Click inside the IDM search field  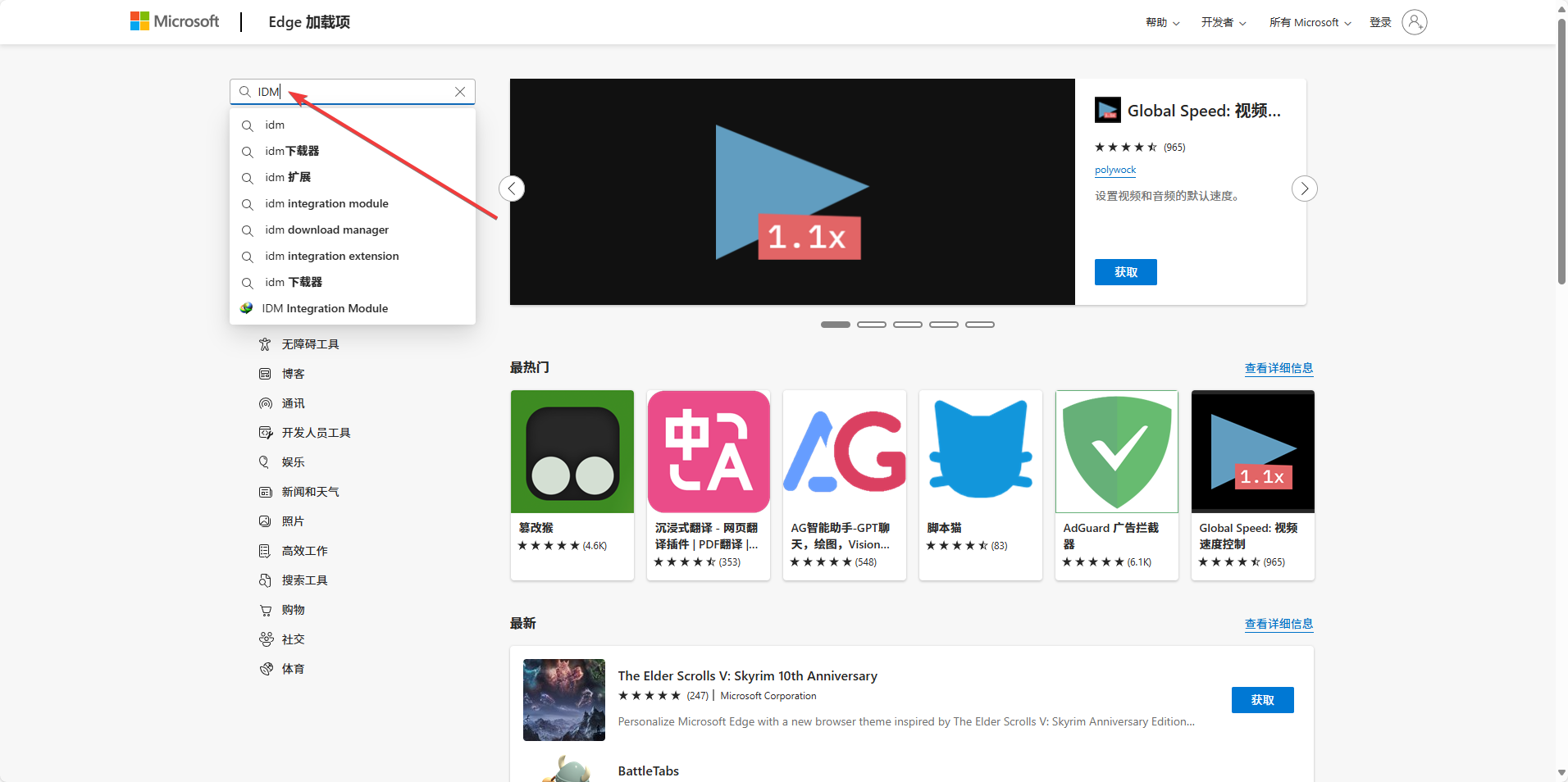click(x=353, y=92)
